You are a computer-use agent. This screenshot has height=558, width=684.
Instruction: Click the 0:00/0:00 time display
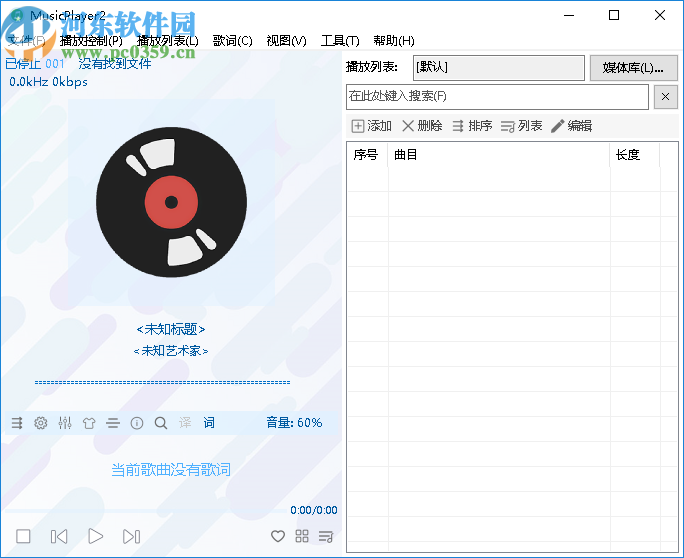click(x=314, y=510)
